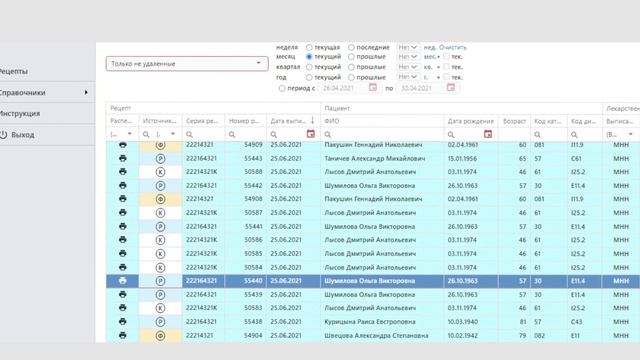Click the printer icon for recipe 55443
Screen dimensions: 640x360
point(122,158)
